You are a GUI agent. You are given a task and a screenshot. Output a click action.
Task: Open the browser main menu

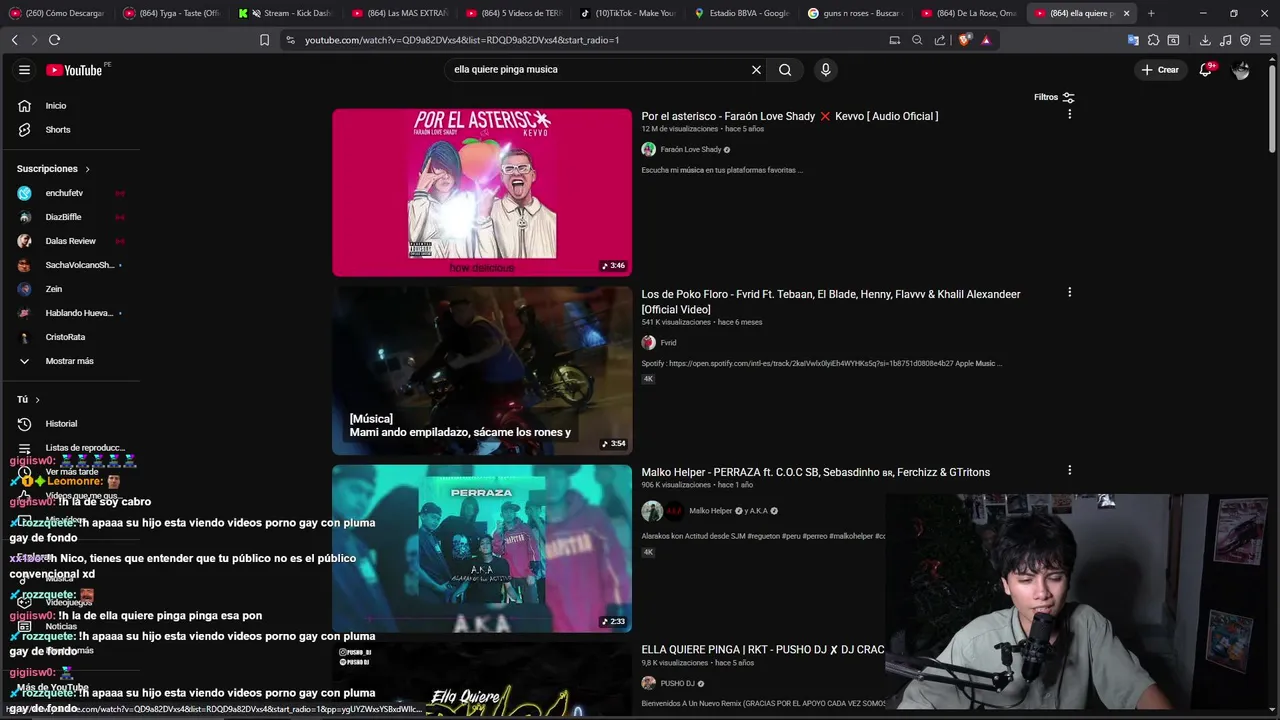point(1265,40)
